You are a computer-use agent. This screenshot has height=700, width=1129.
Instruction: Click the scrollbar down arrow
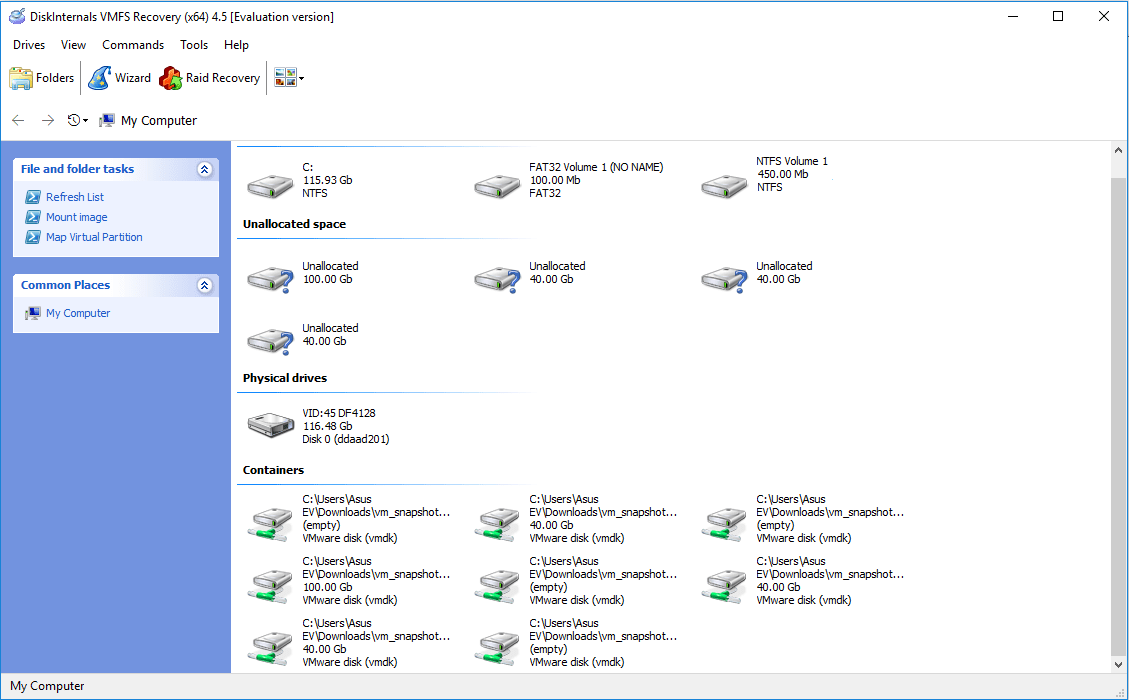(1118, 665)
